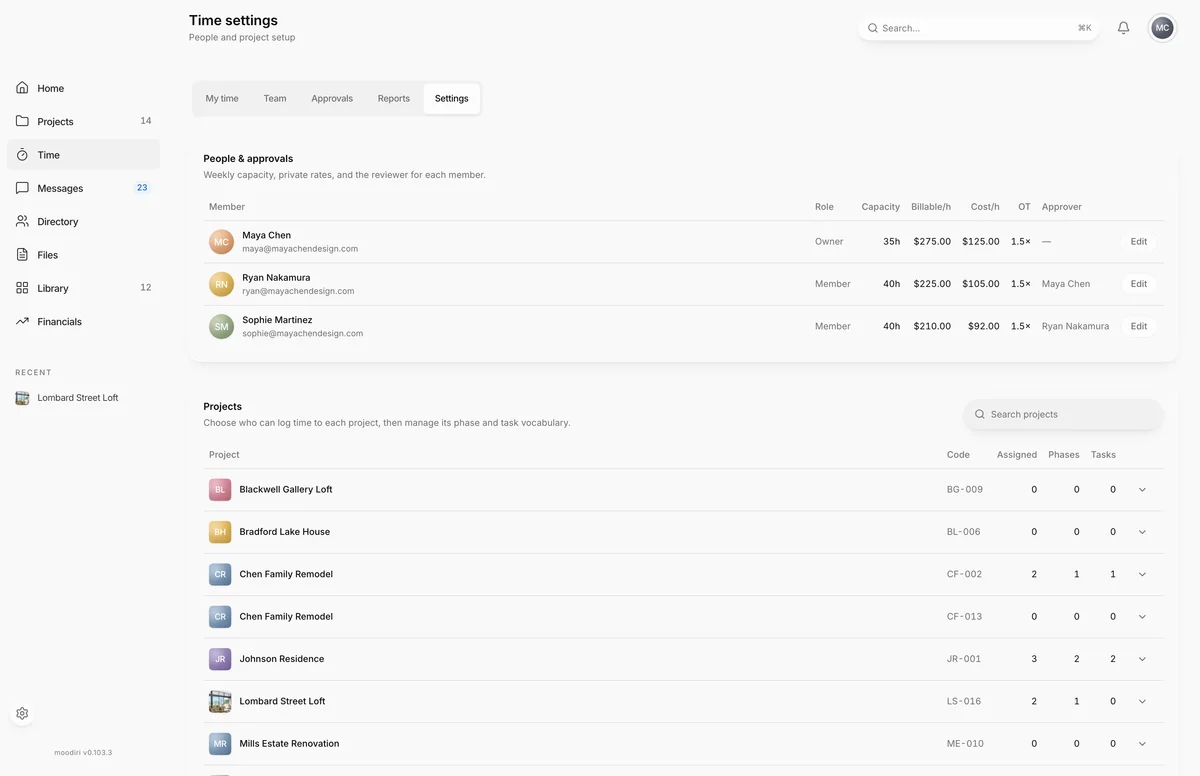Click the project code BG-009

965,490
